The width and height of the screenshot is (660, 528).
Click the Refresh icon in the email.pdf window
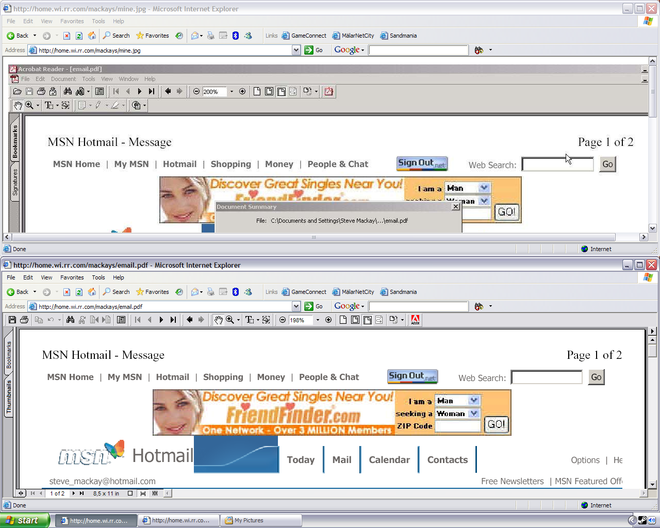79,292
